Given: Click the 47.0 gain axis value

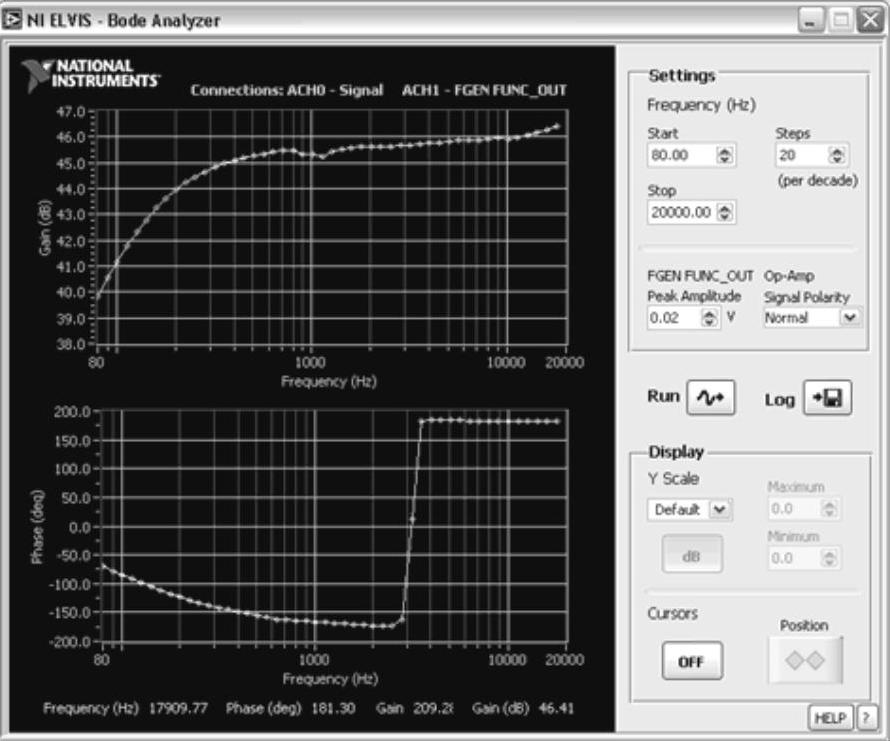Looking at the screenshot, I should point(71,111).
